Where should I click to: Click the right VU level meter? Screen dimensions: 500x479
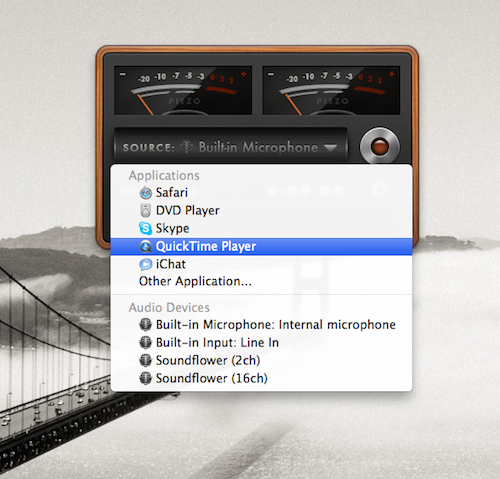tap(331, 91)
